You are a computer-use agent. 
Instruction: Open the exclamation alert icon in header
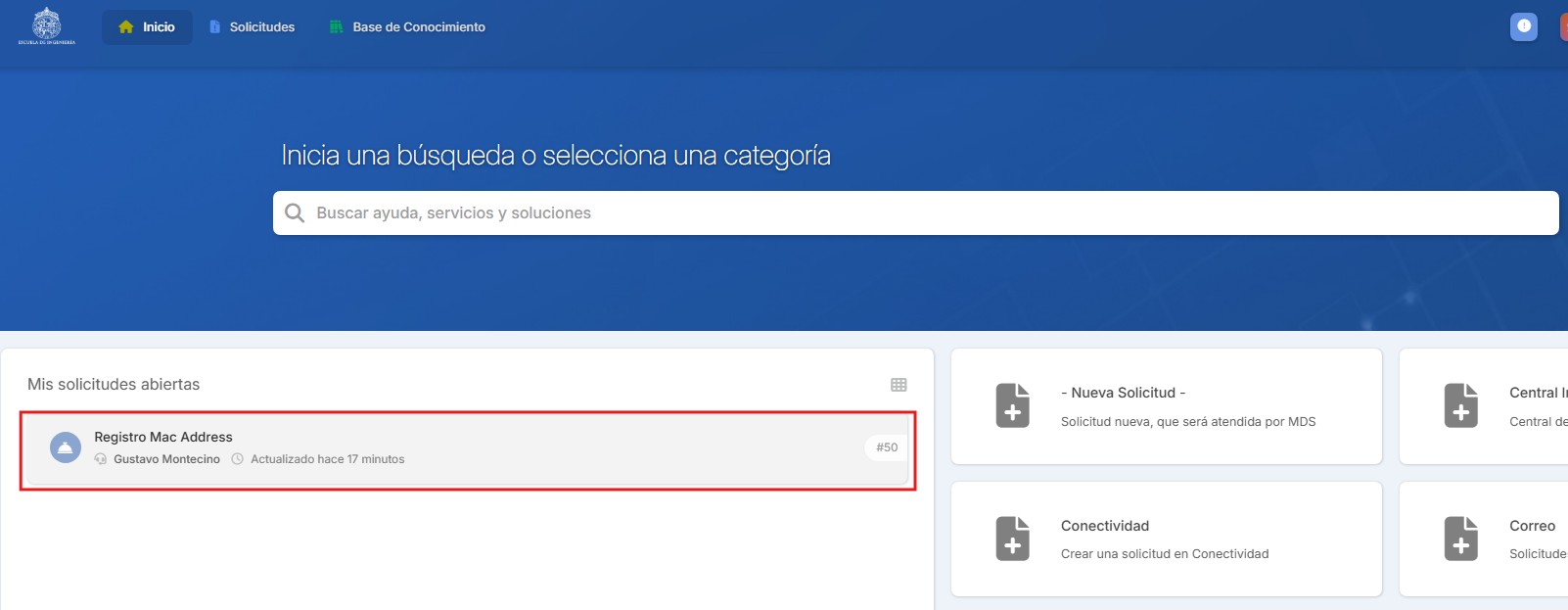1523,26
